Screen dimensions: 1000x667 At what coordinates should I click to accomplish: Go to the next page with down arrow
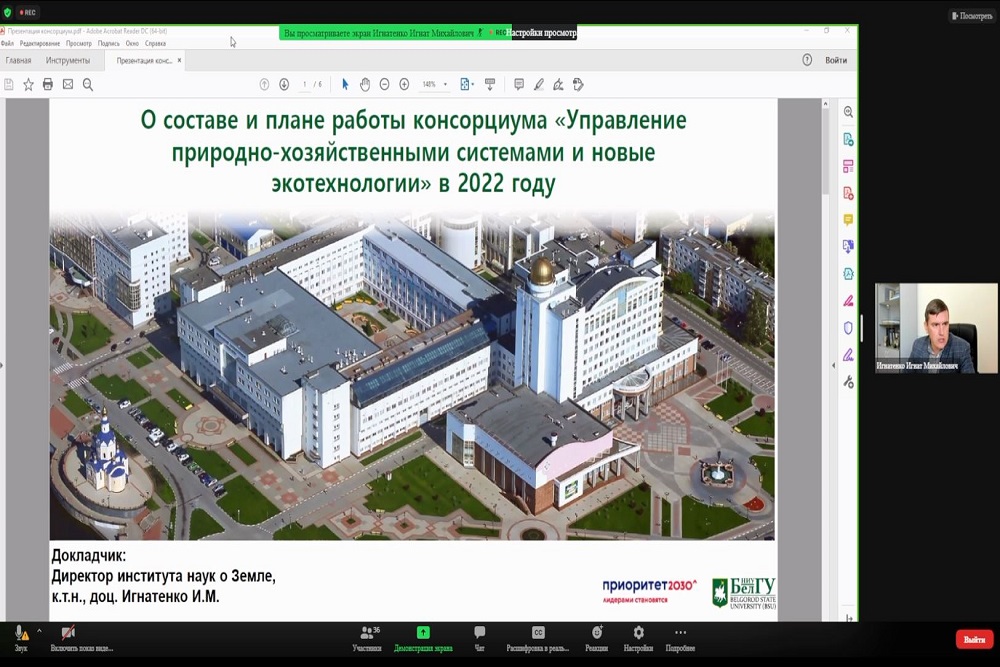(284, 85)
